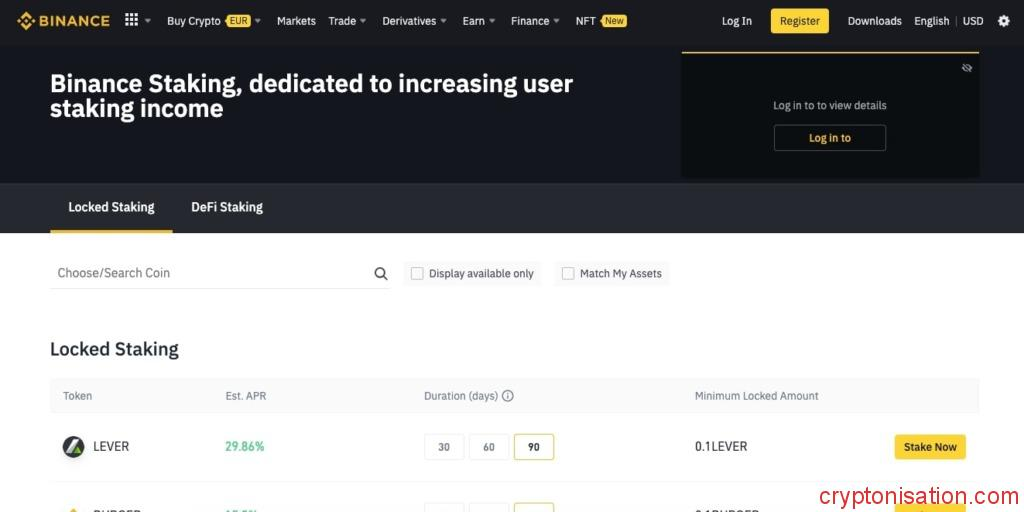Open the settings gear icon
The image size is (1024, 512).
coord(1004,21)
